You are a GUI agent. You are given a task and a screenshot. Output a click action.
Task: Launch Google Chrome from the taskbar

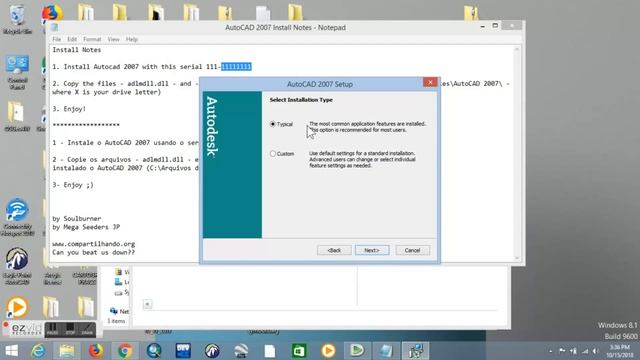click(125, 351)
